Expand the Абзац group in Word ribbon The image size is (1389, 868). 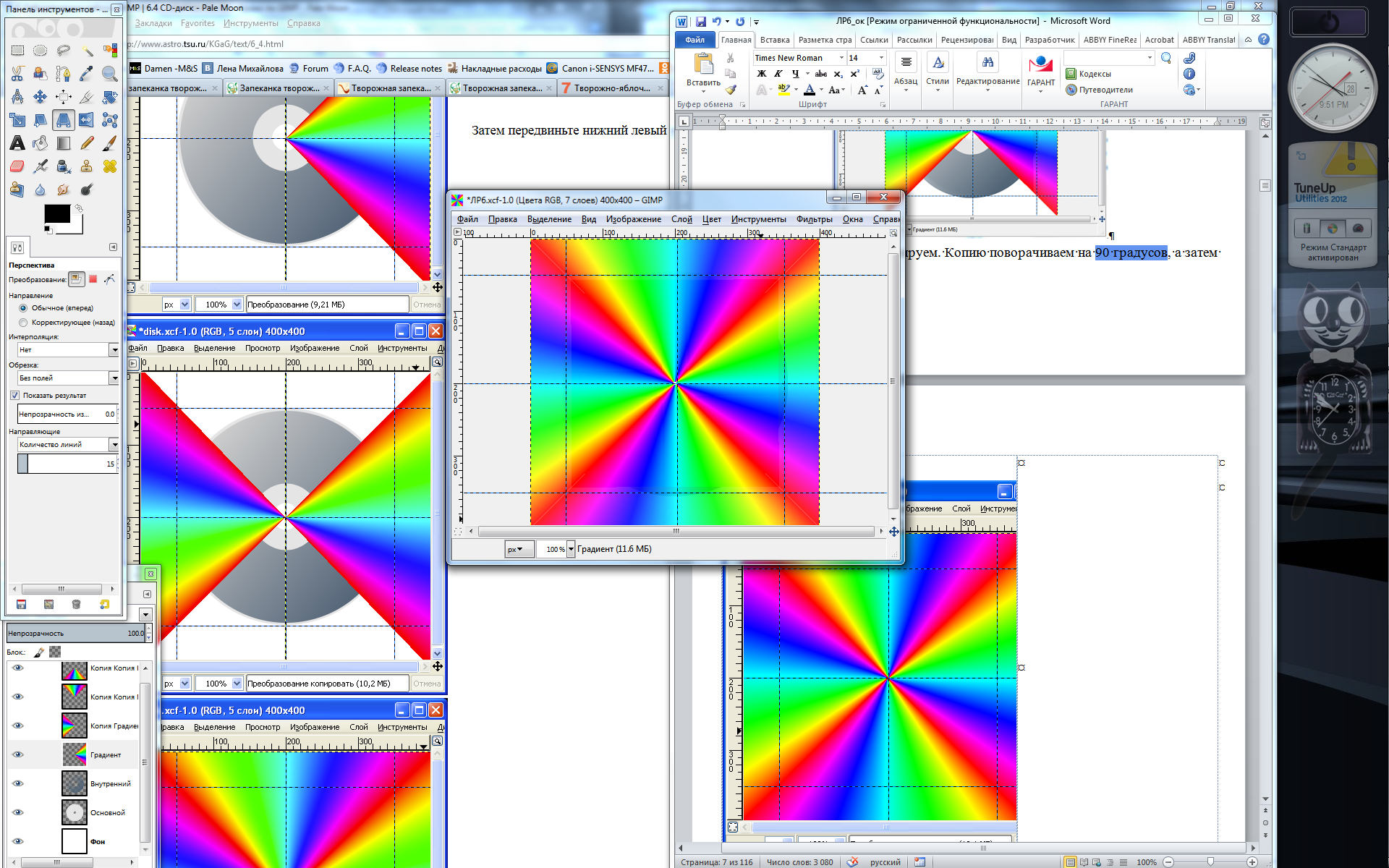(x=906, y=71)
